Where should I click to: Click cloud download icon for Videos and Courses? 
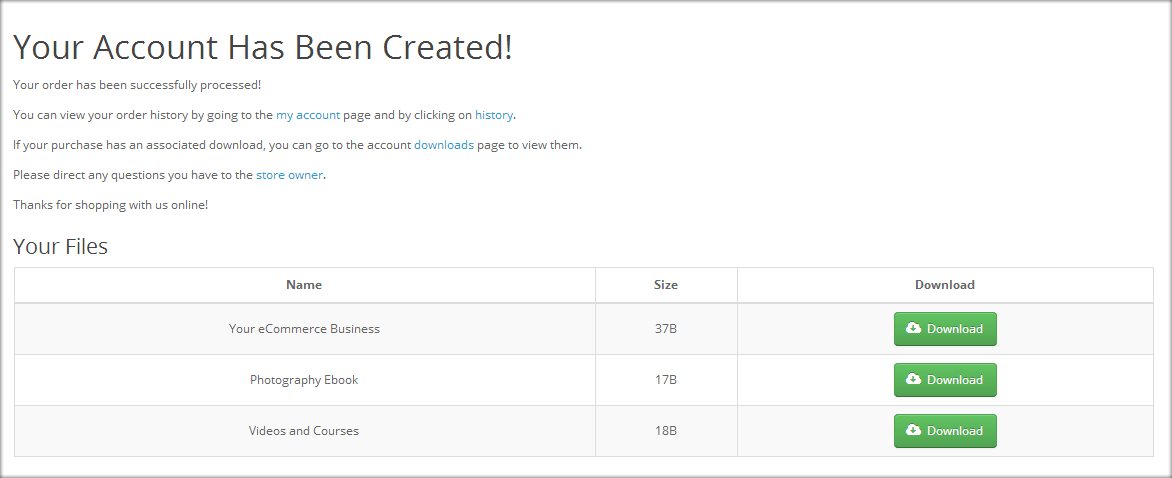click(913, 429)
